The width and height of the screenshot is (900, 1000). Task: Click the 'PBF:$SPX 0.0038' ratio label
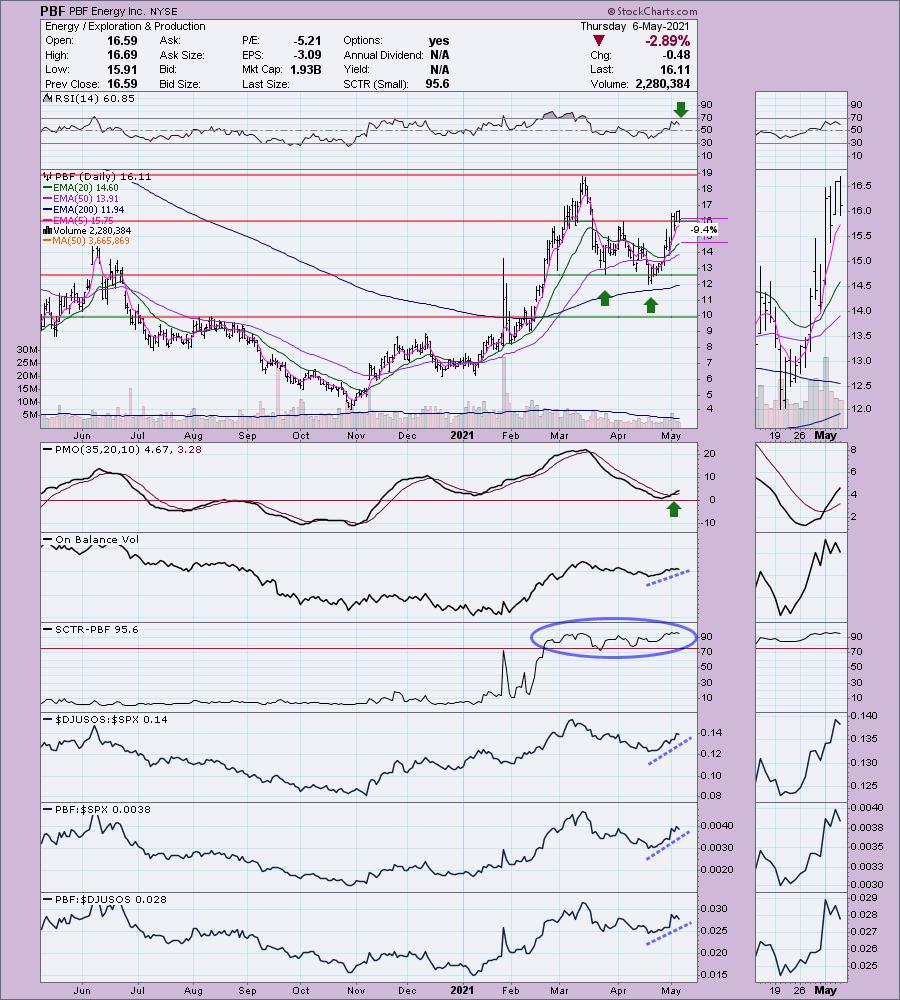tap(103, 809)
